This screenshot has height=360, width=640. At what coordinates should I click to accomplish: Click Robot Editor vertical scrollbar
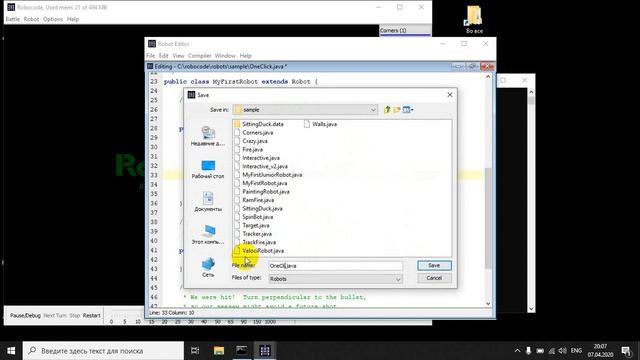(x=488, y=190)
